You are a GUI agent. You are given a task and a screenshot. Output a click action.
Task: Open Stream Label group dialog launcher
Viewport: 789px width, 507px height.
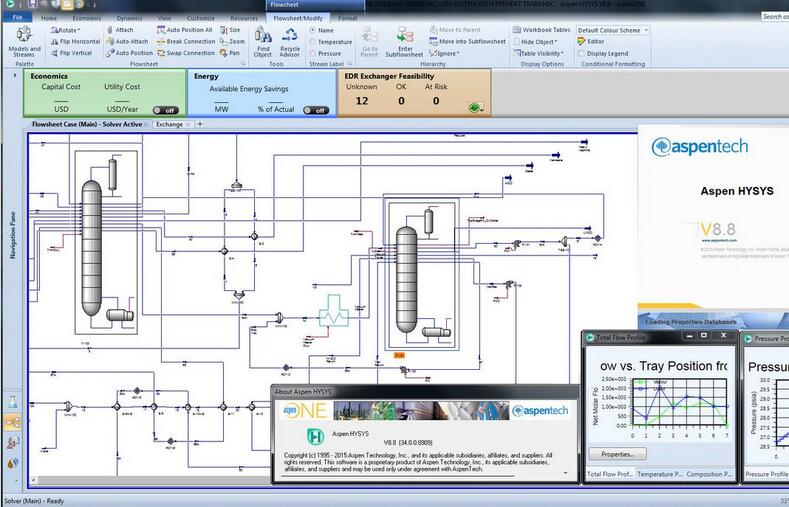click(349, 64)
